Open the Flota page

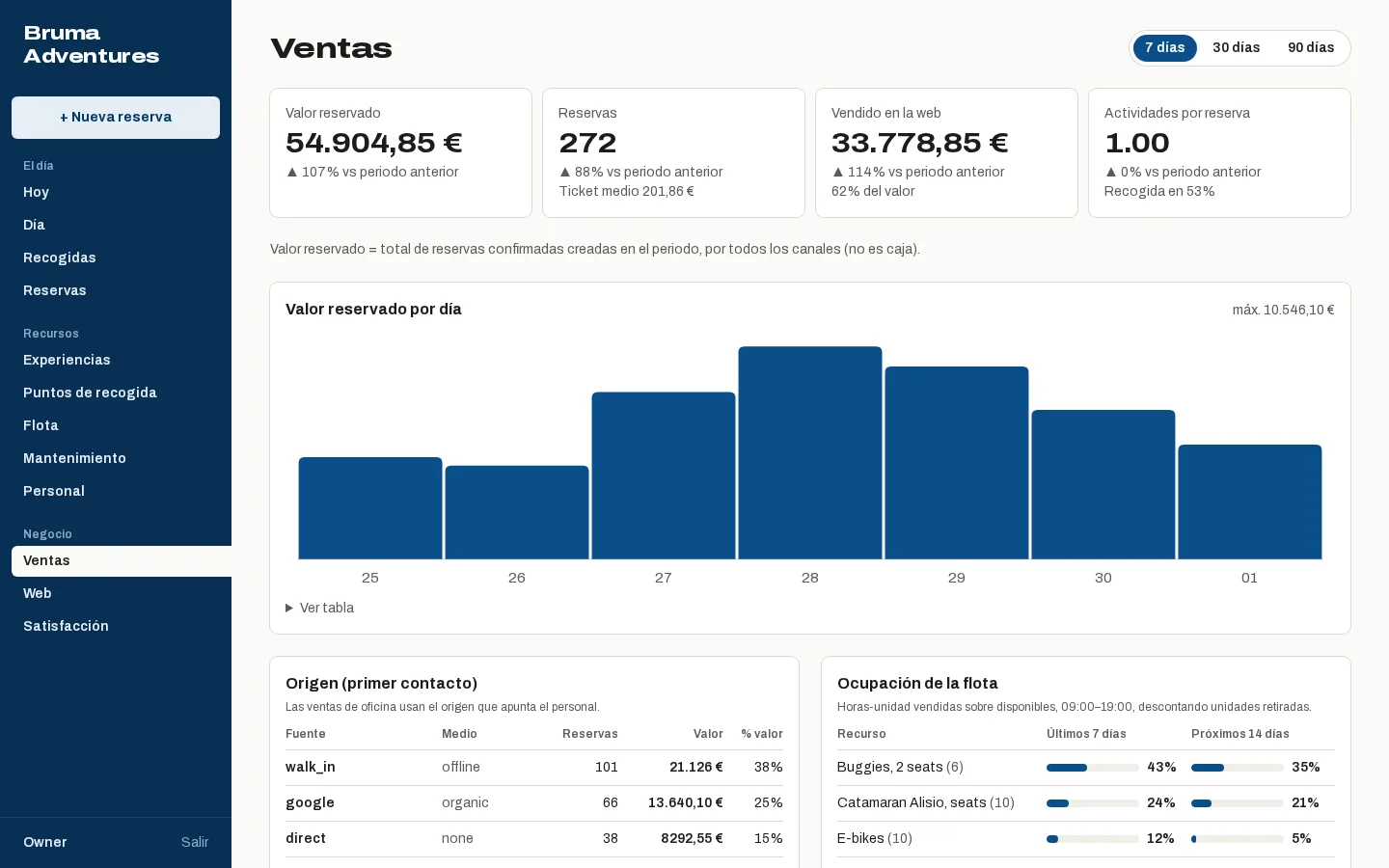[116, 425]
